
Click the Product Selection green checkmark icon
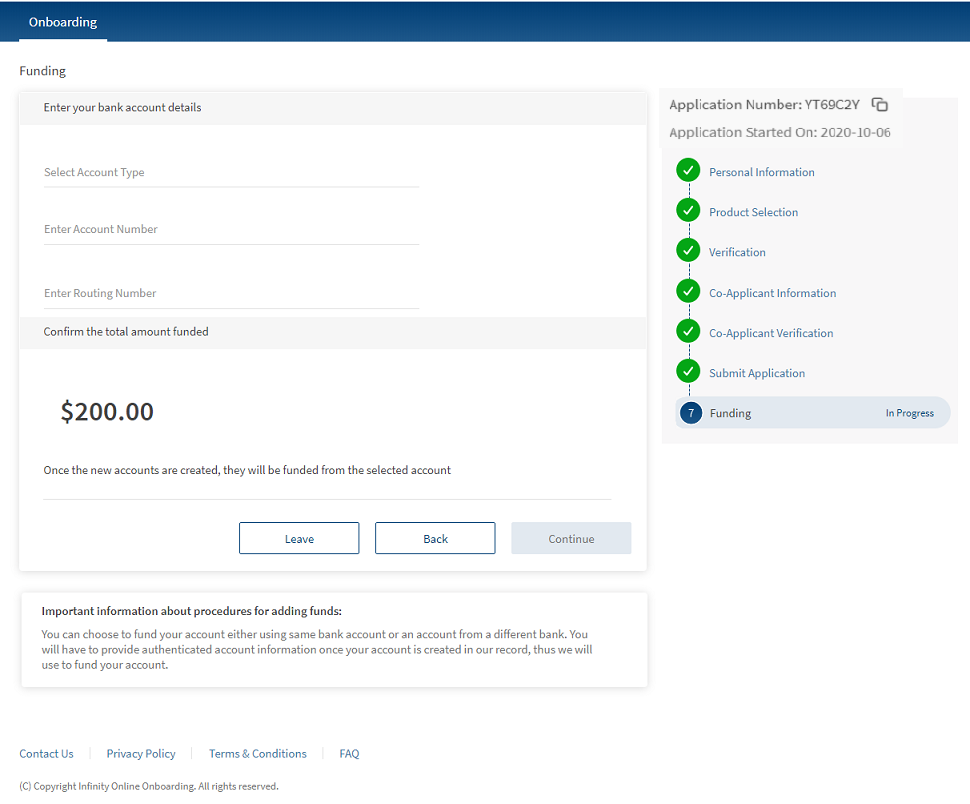tap(688, 210)
